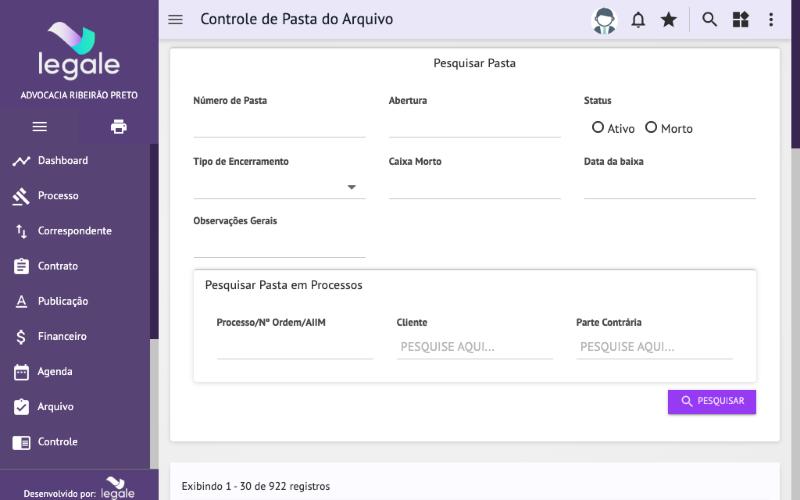This screenshot has width=800, height=500.
Task: Focus the Número de Pasta field
Action: pyautogui.click(x=279, y=127)
